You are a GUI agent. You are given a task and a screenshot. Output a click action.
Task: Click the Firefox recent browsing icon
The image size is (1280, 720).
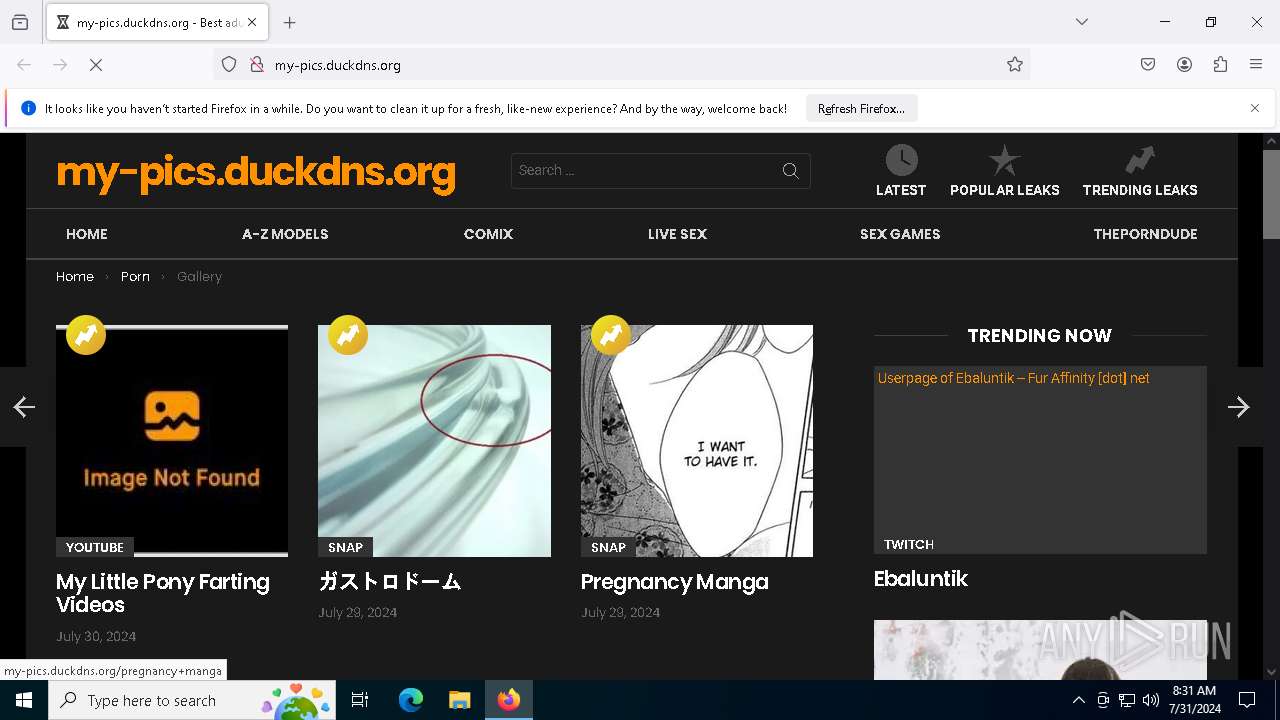coord(20,23)
